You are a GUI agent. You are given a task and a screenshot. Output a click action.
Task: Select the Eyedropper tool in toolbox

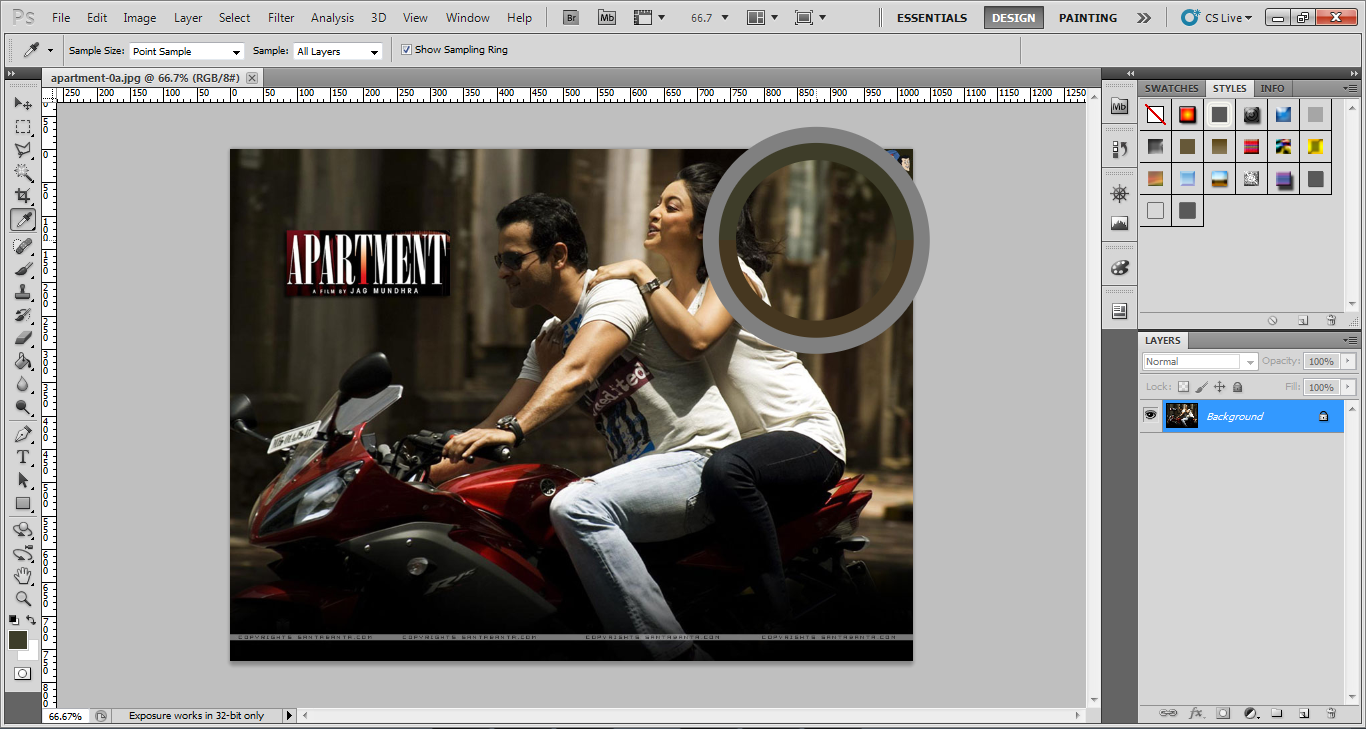tap(22, 219)
